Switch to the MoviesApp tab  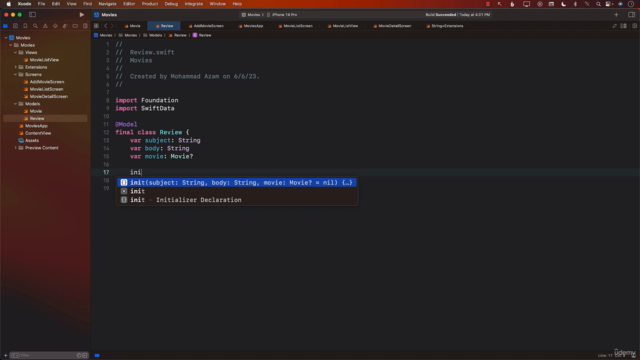[251, 26]
